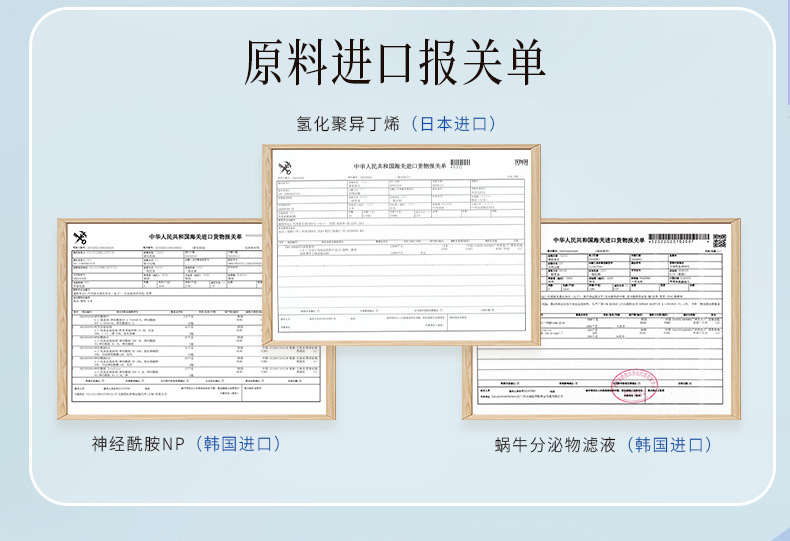This screenshot has width=790, height=541.
Task: Click the customs emblem on the center declaration form
Action: tap(285, 167)
